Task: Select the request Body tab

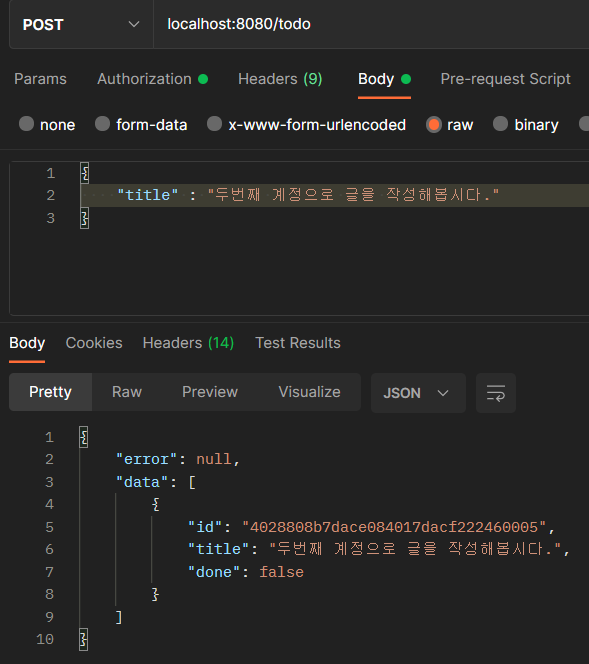Action: tap(384, 79)
